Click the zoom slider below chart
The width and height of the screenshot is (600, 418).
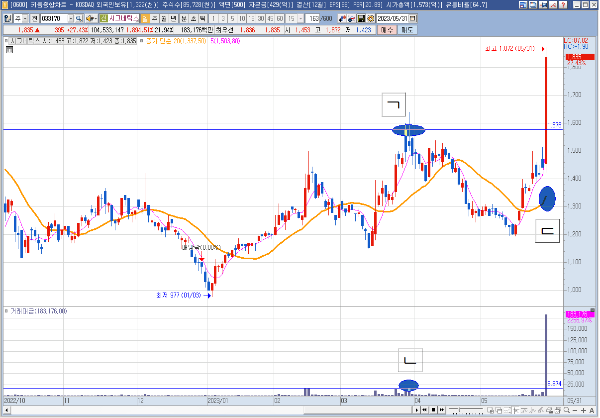point(466,410)
